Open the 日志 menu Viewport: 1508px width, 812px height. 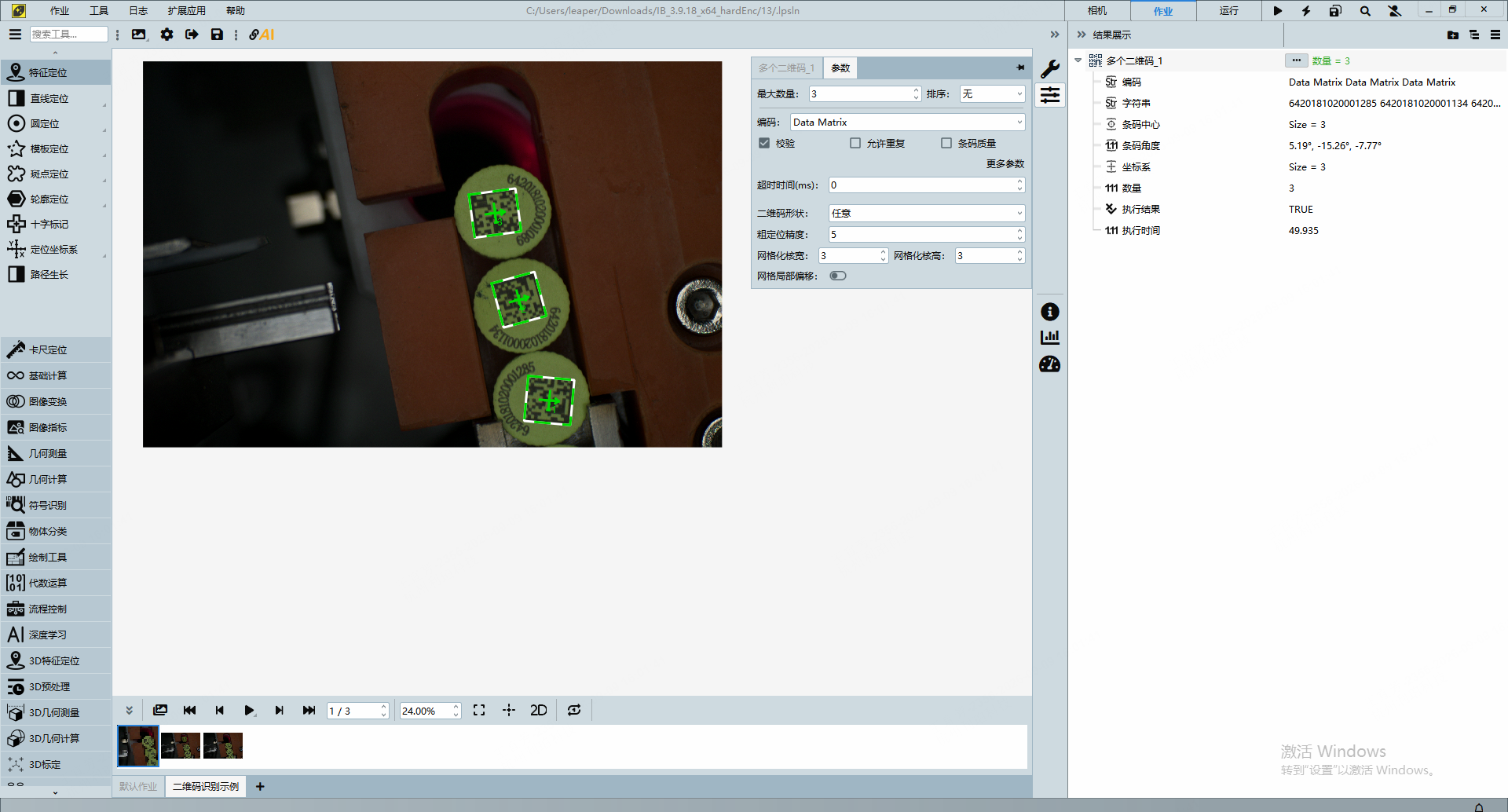coord(138,11)
